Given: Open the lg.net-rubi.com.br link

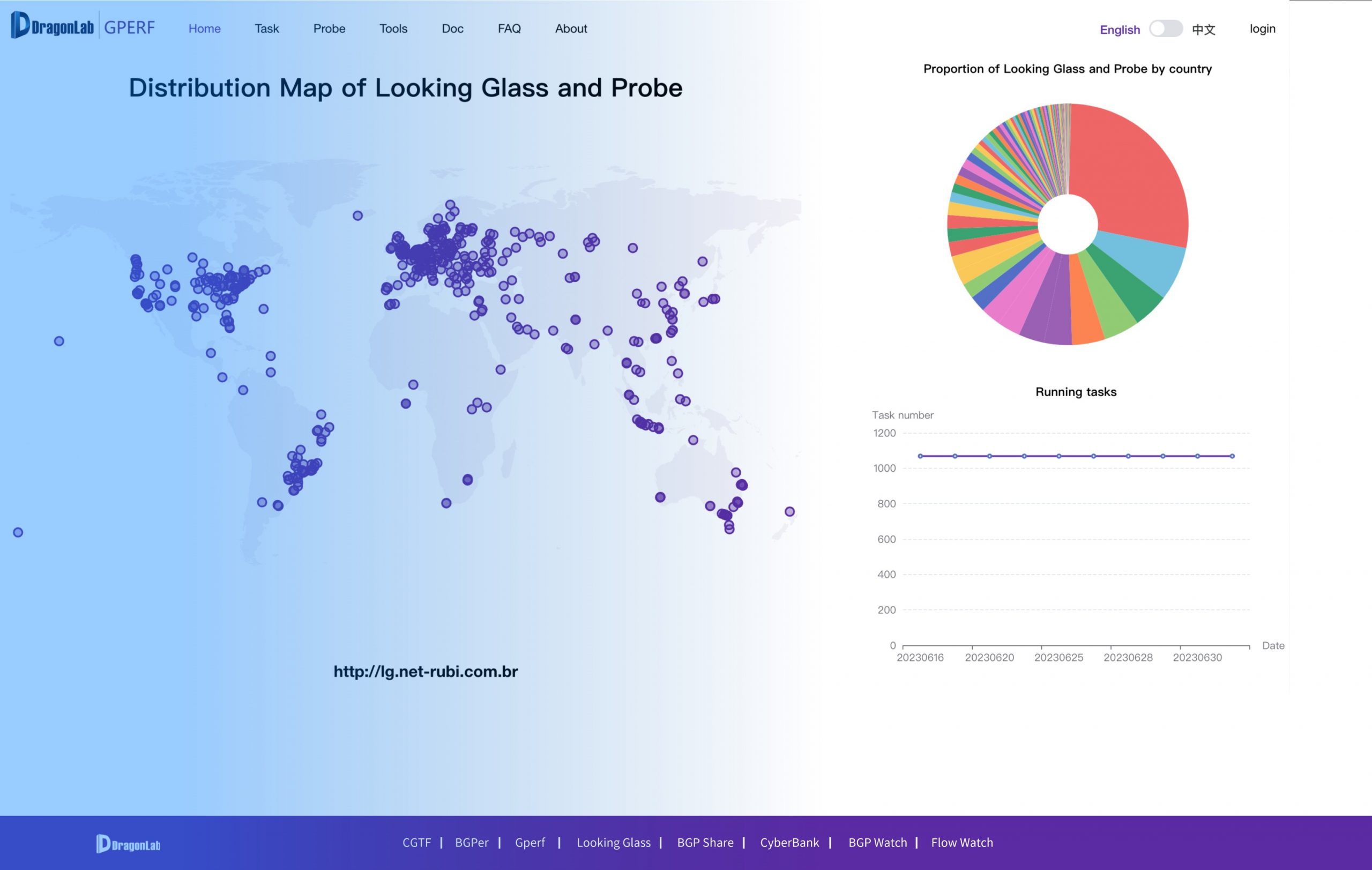Looking at the screenshot, I should (x=426, y=672).
